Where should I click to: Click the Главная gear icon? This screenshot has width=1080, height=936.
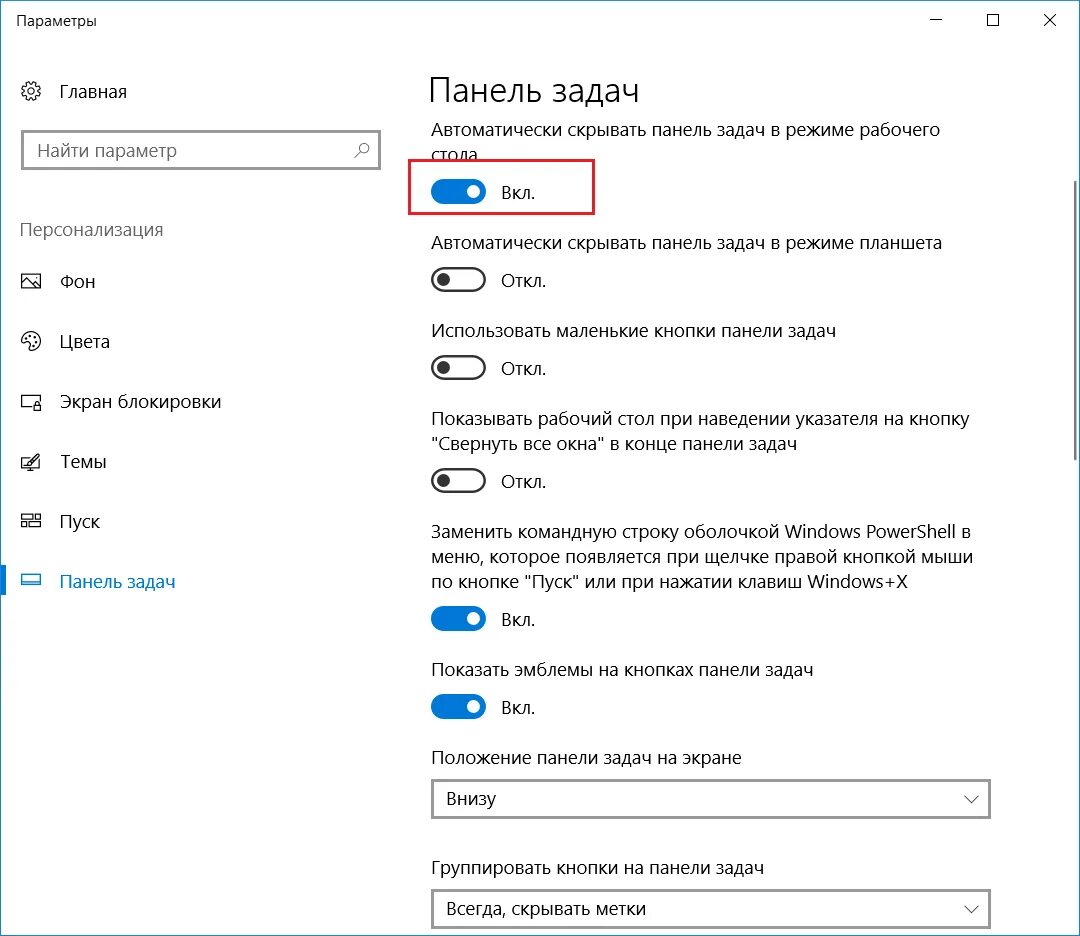pyautogui.click(x=31, y=92)
